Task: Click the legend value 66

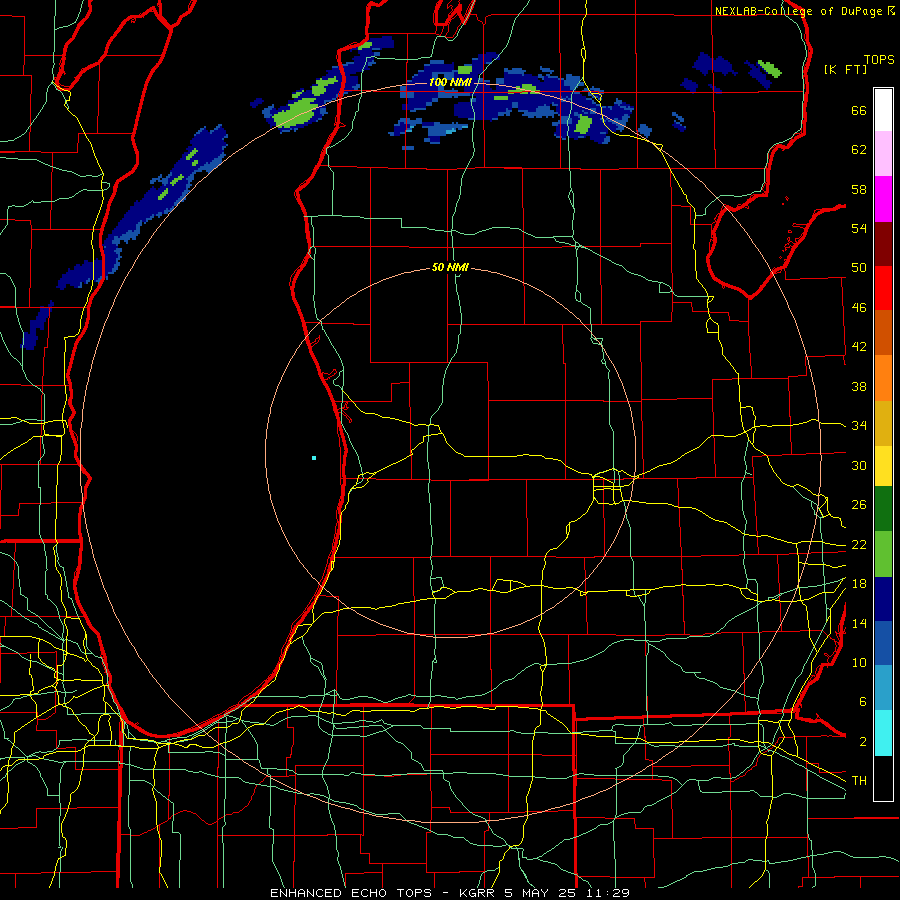Action: coord(859,111)
